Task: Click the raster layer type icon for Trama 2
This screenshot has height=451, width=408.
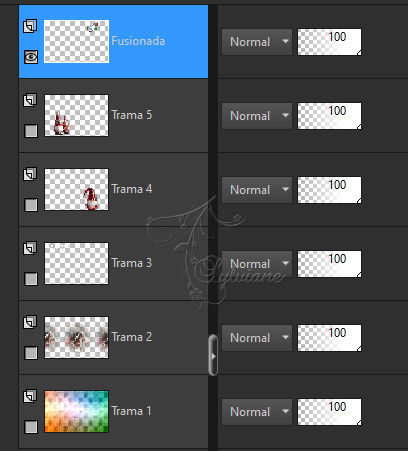Action: point(30,322)
